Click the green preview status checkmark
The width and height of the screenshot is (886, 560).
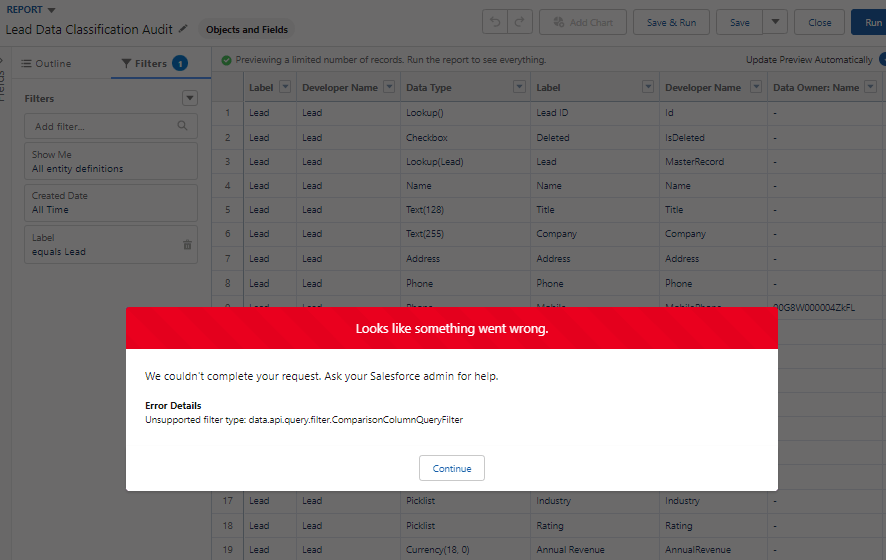(226, 60)
